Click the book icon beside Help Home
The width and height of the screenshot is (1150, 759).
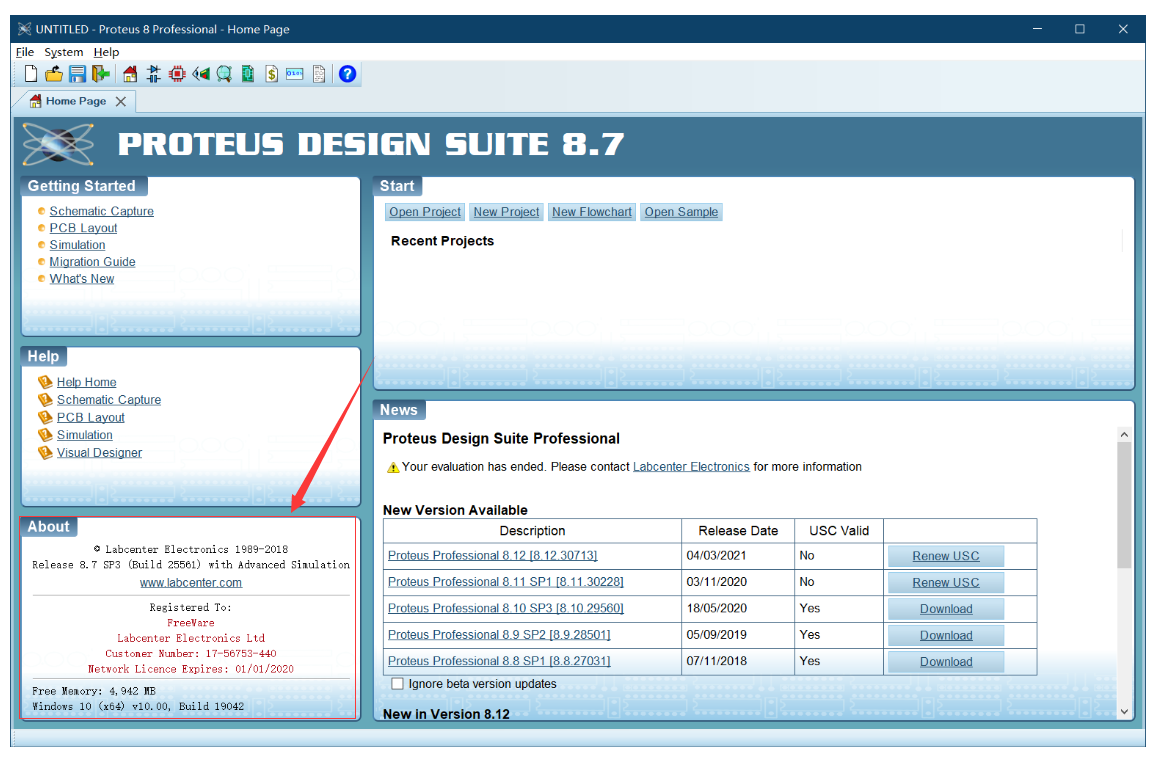point(45,382)
